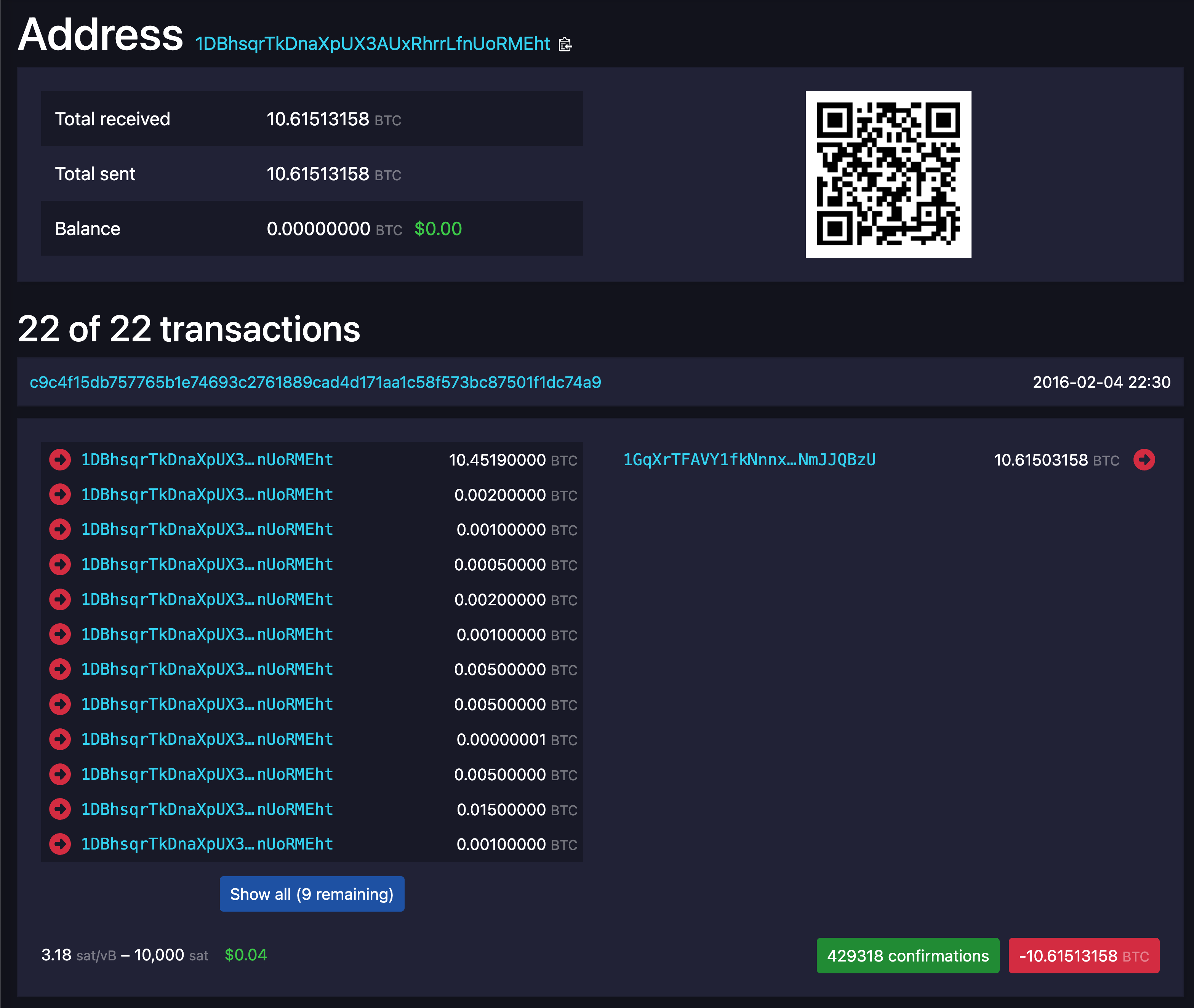Click red arrow beside second 0.00200000 BTC input

pos(60,600)
